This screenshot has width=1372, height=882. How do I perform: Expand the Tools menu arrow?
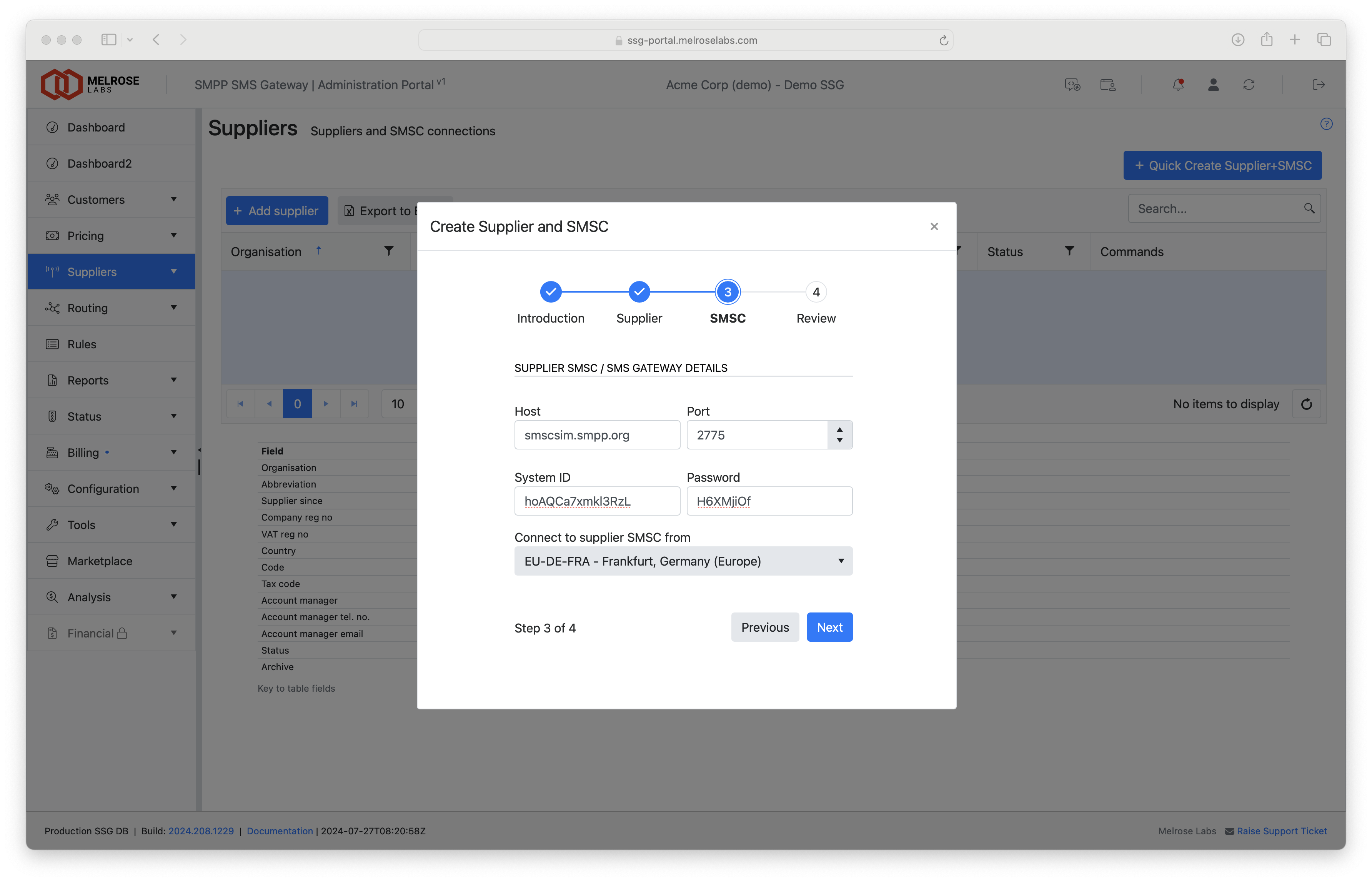(173, 524)
